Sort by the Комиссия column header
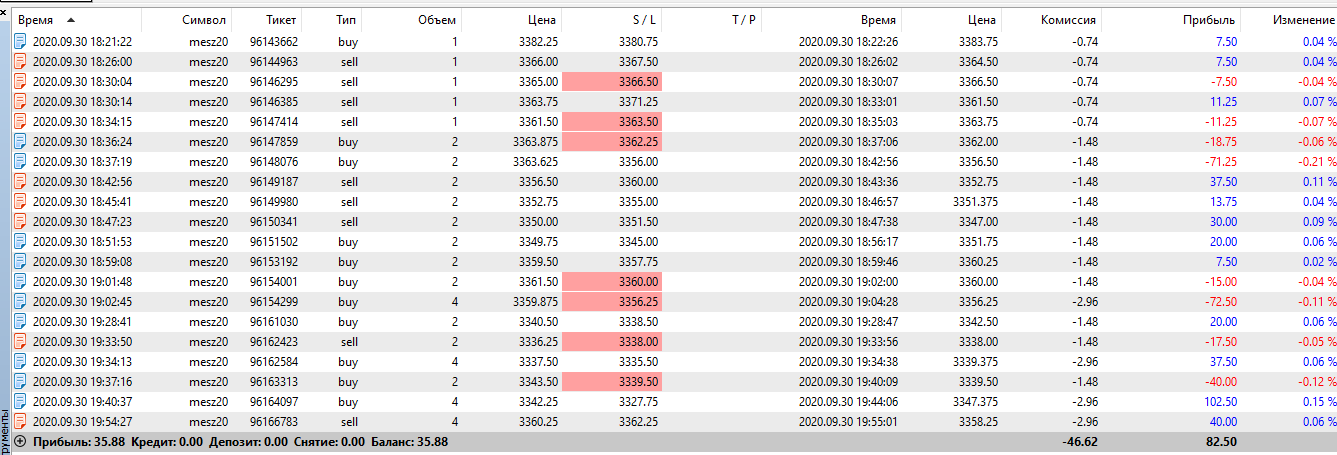This screenshot has width=1337, height=455. pyautogui.click(x=1068, y=19)
